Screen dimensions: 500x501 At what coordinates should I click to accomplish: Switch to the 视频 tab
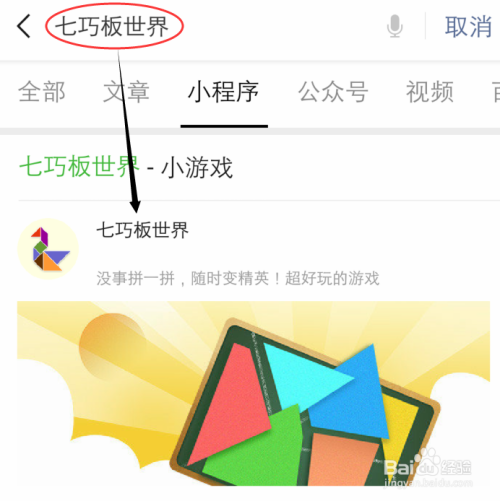pos(430,92)
